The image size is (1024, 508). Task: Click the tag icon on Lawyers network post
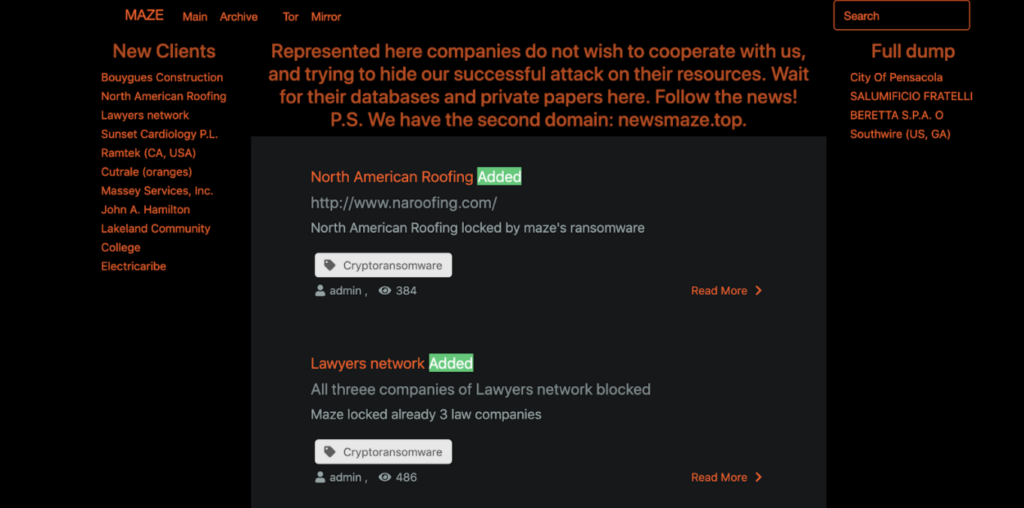[x=330, y=452]
